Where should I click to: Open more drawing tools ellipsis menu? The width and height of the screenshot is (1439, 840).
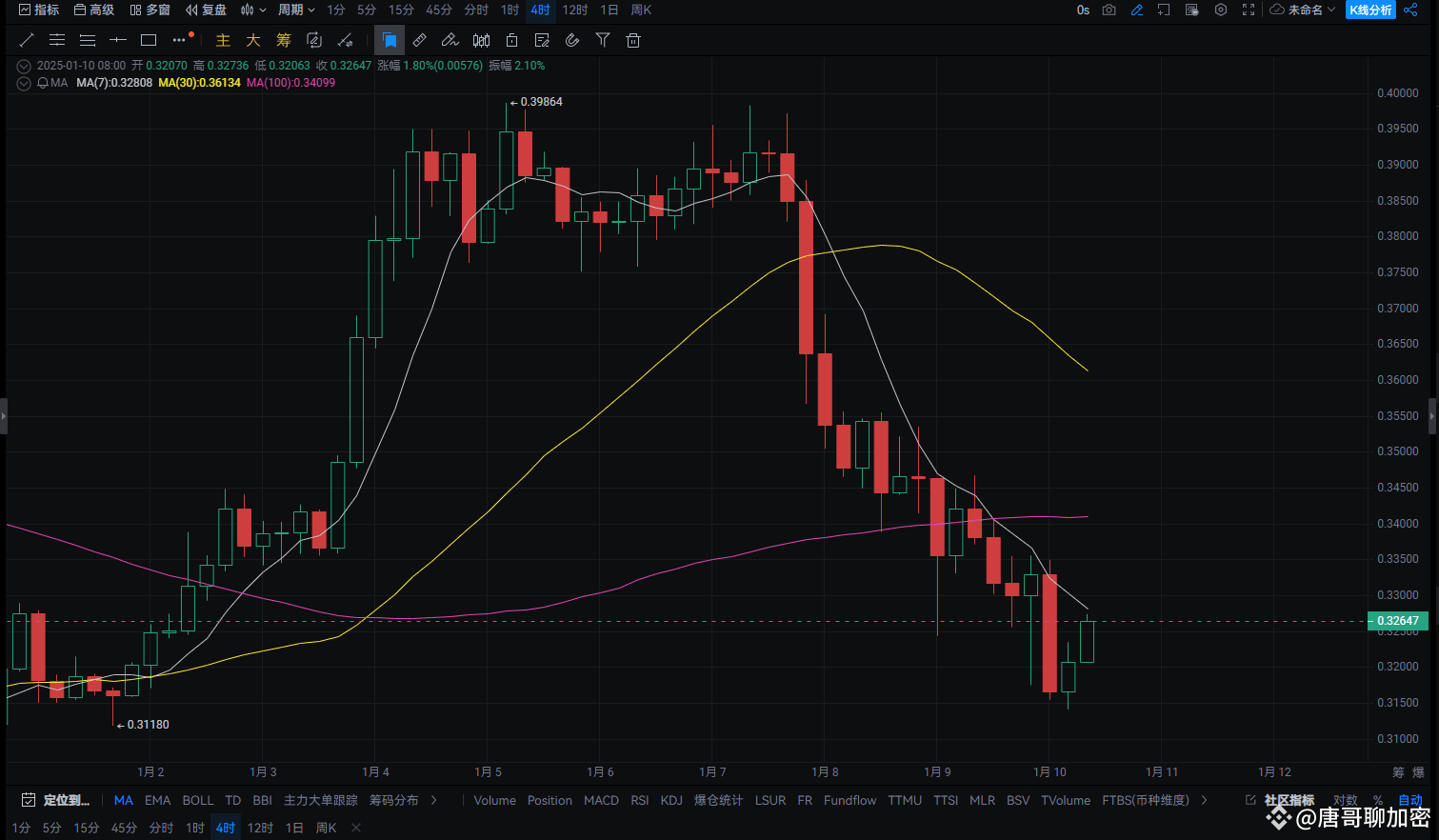pyautogui.click(x=180, y=40)
